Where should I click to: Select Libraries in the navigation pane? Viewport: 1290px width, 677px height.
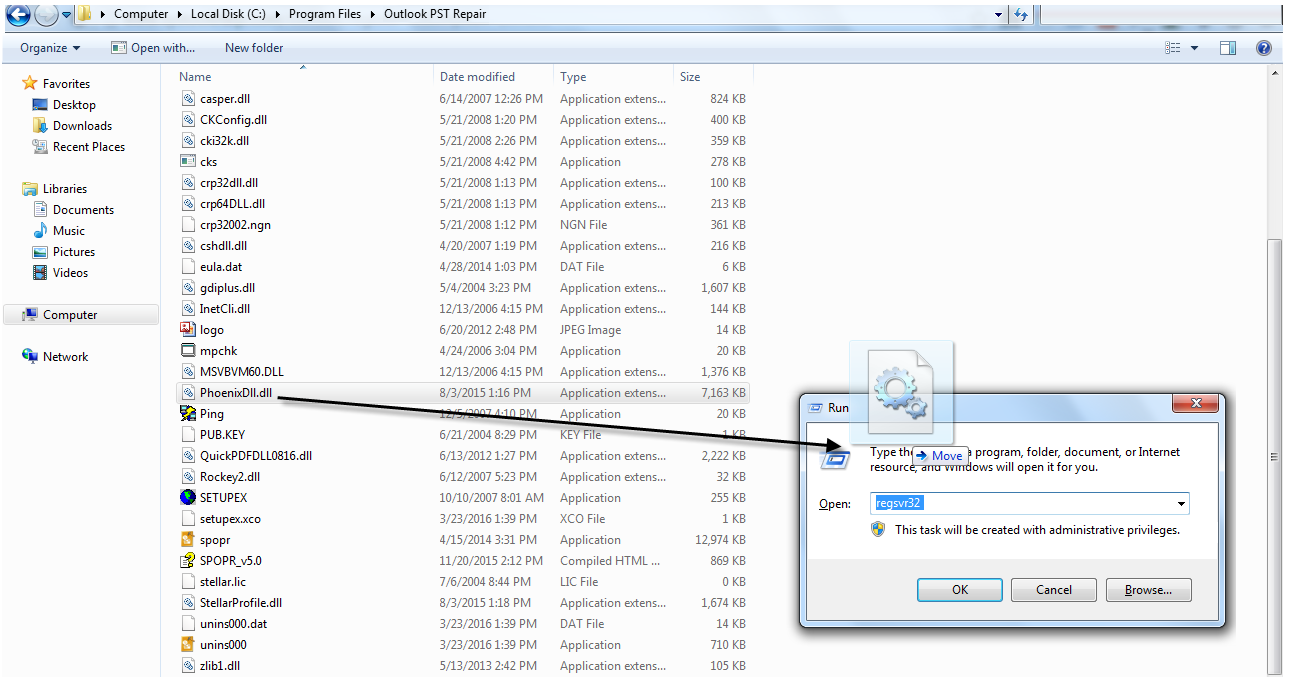point(65,189)
